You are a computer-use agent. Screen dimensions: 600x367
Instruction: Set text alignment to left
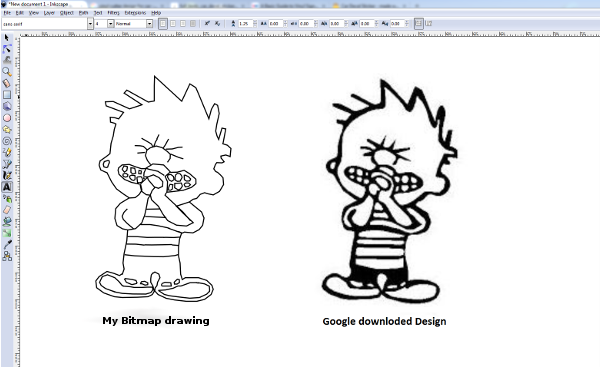[163, 23]
